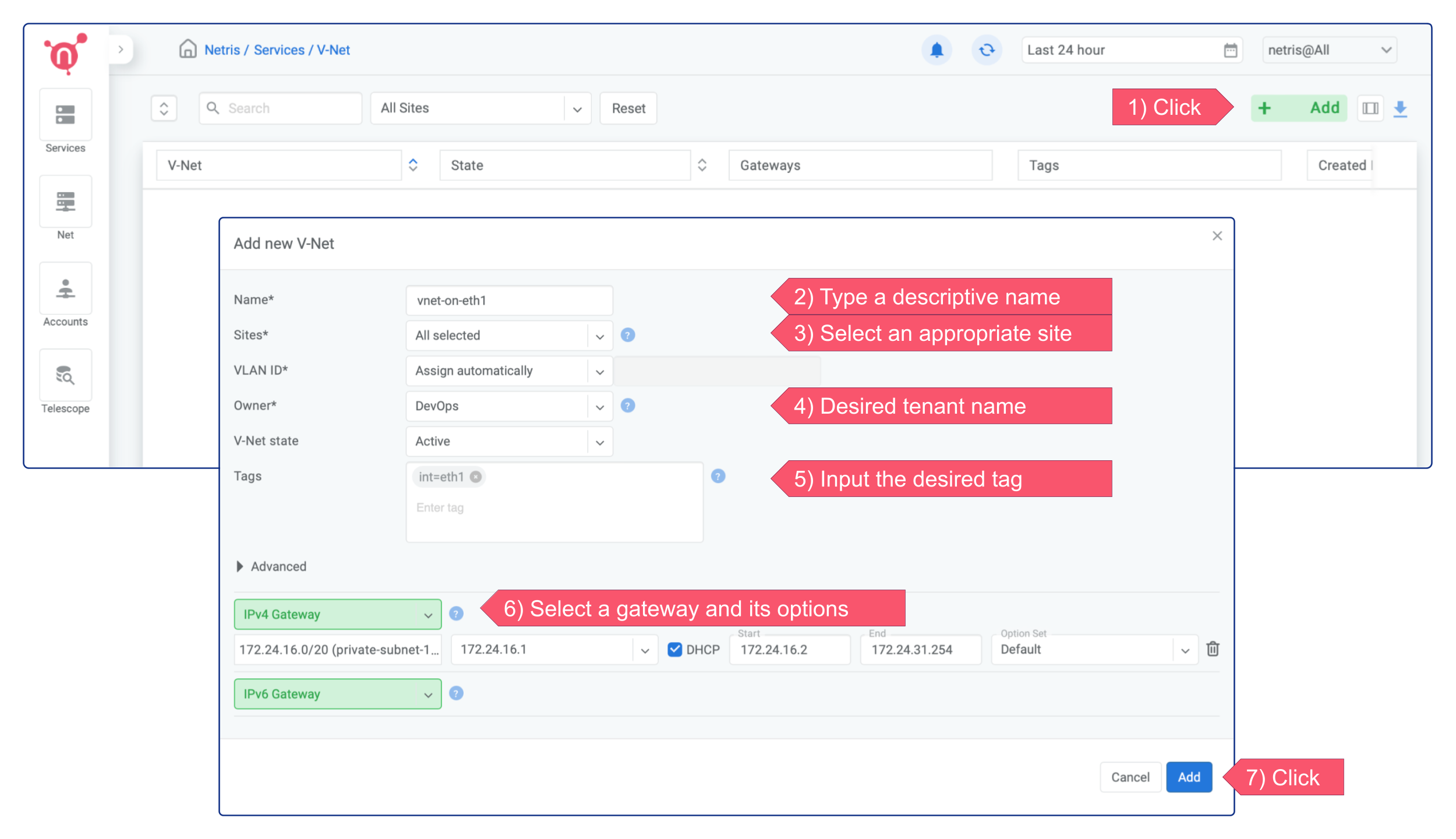The image size is (1456, 839).
Task: Click the download export icon
Action: click(x=1401, y=108)
